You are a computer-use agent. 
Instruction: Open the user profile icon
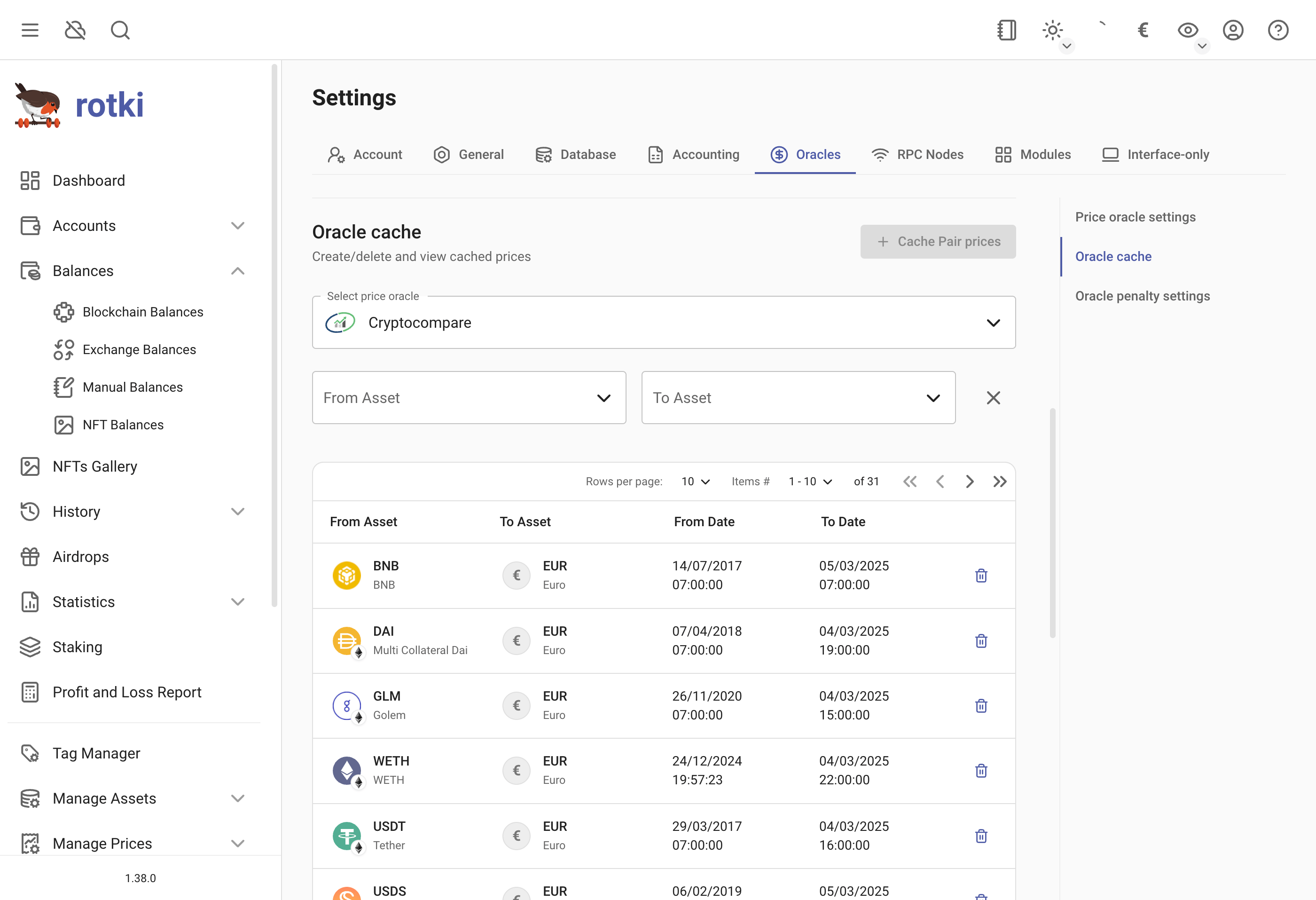[1233, 30]
